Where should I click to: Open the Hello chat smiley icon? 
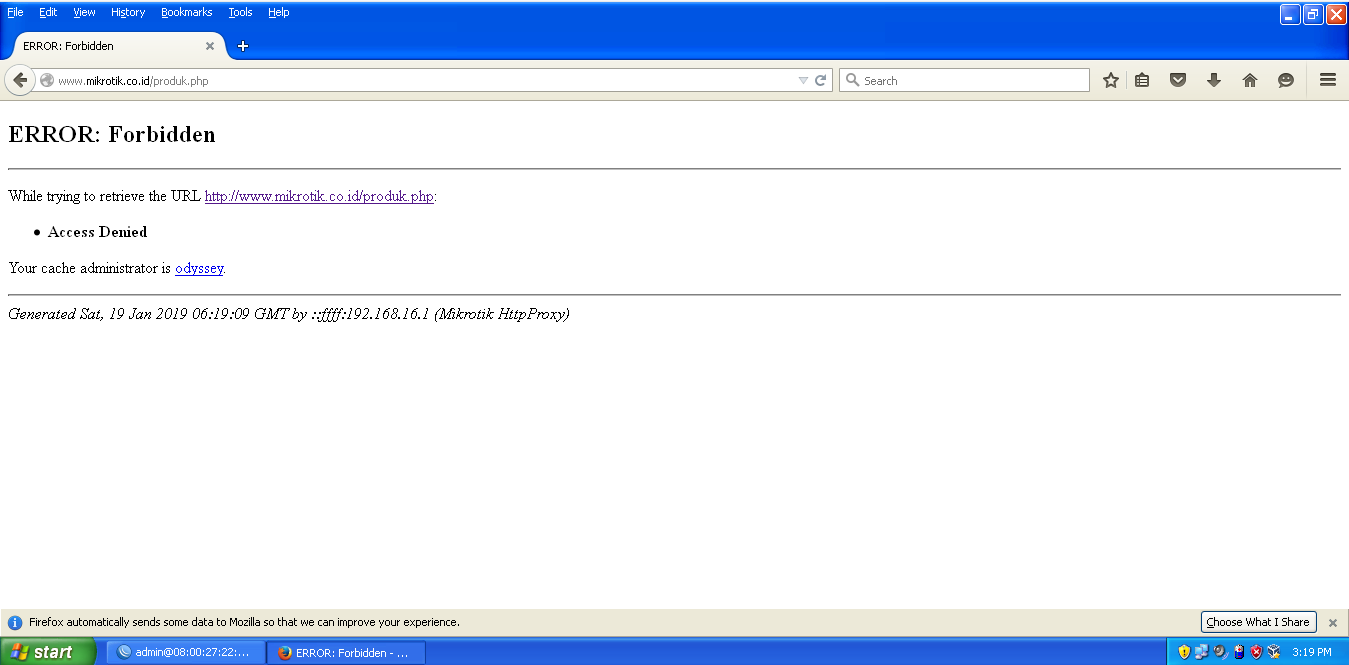coord(1286,80)
